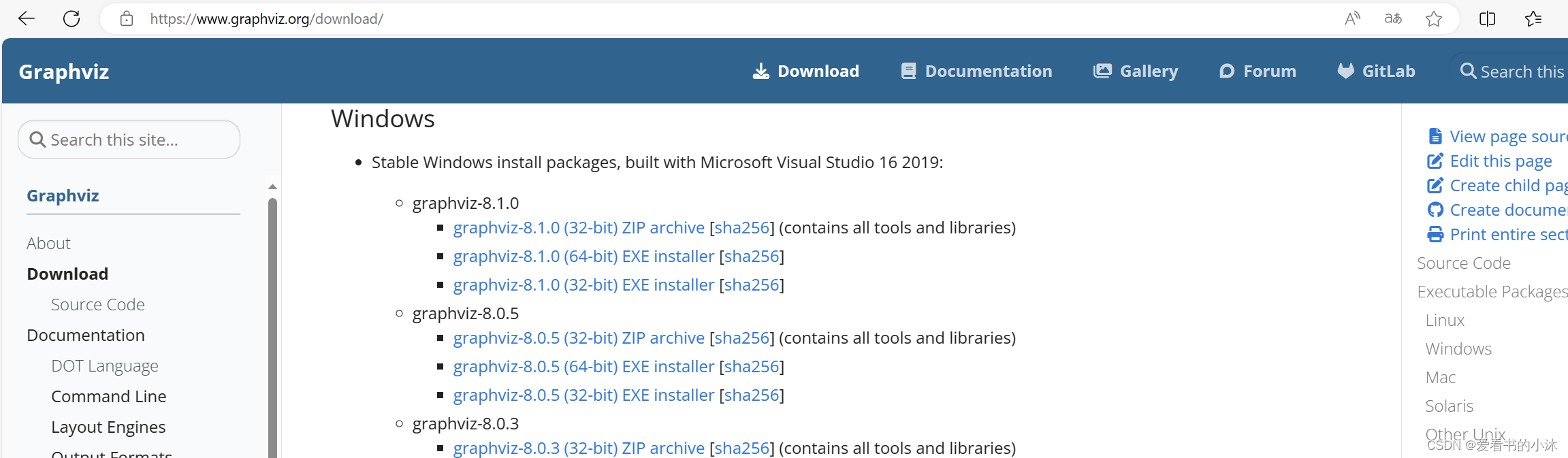Click the translate page icon

coord(1393,18)
